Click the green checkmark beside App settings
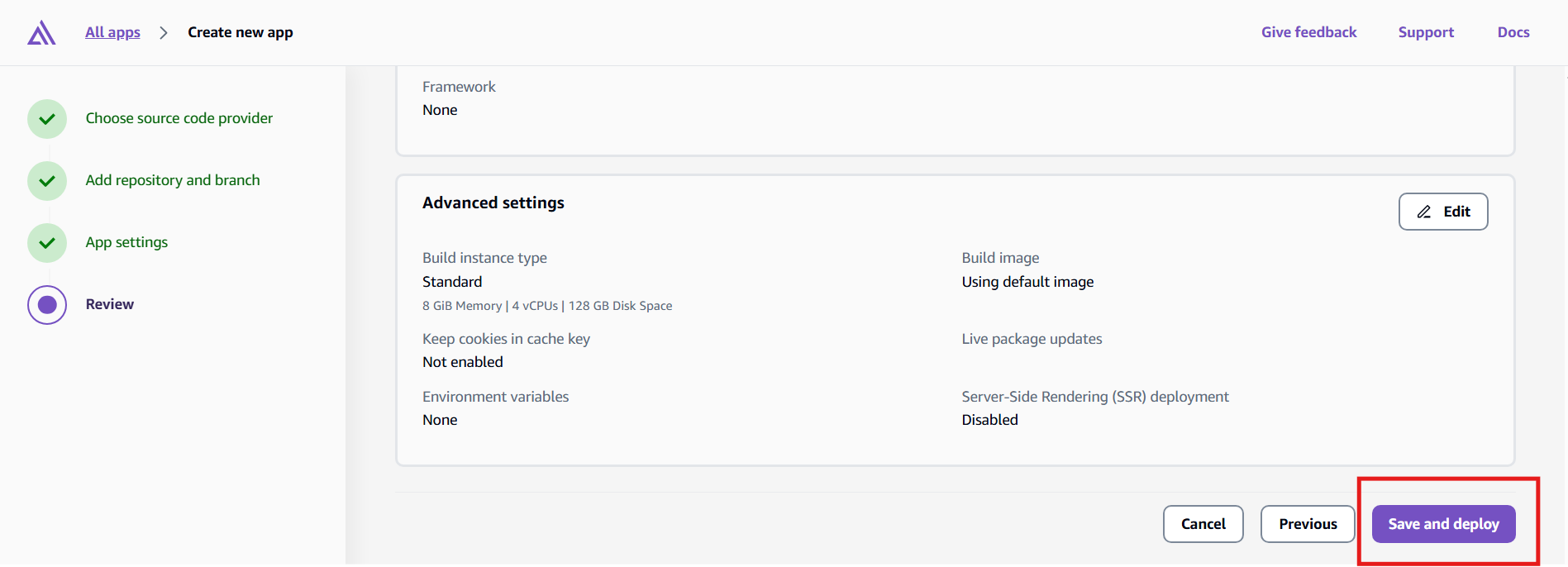1568x567 pixels. [47, 243]
